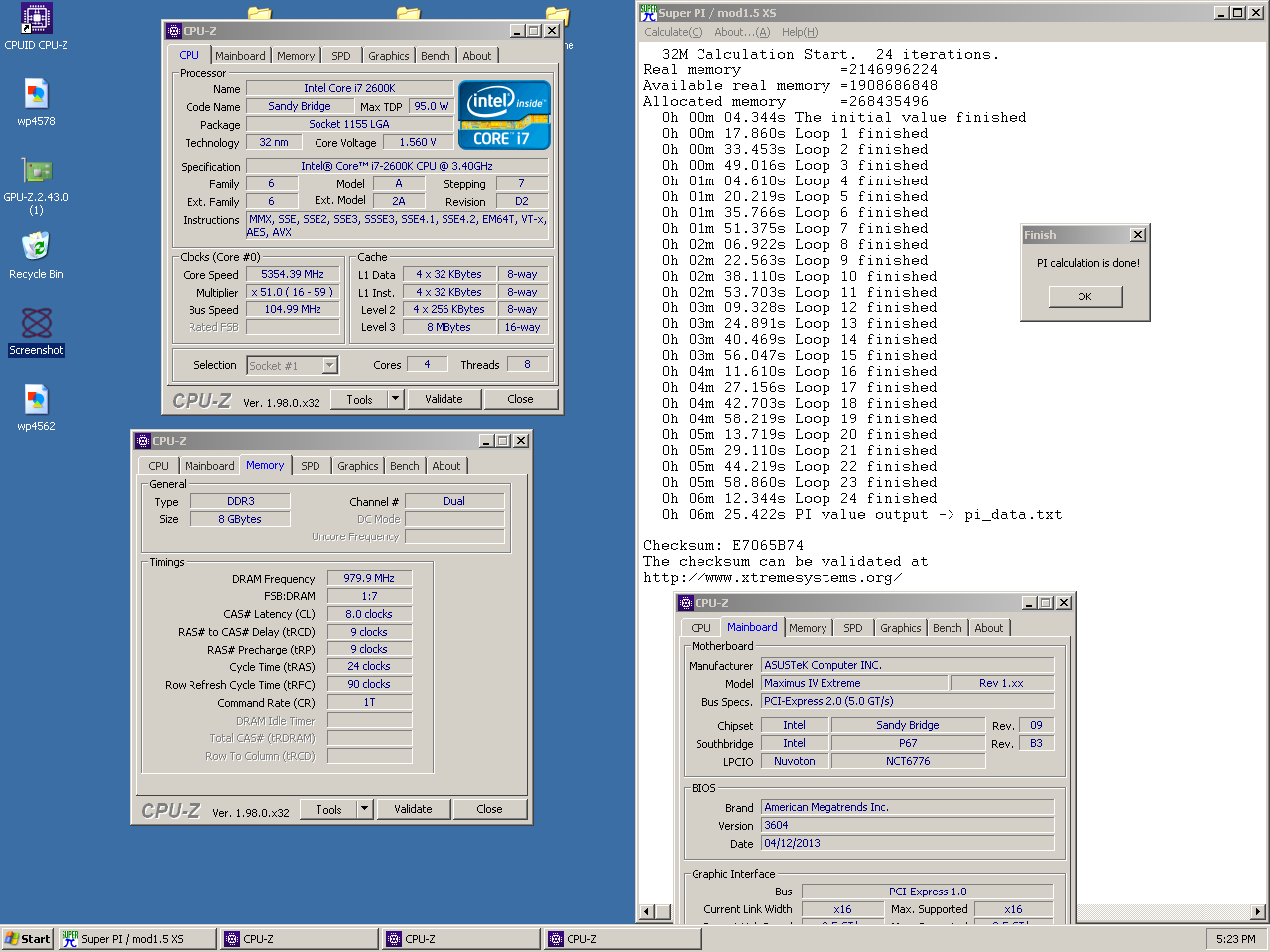
Task: Switch to first CPU-Z taskbar item
Action: tap(299, 939)
